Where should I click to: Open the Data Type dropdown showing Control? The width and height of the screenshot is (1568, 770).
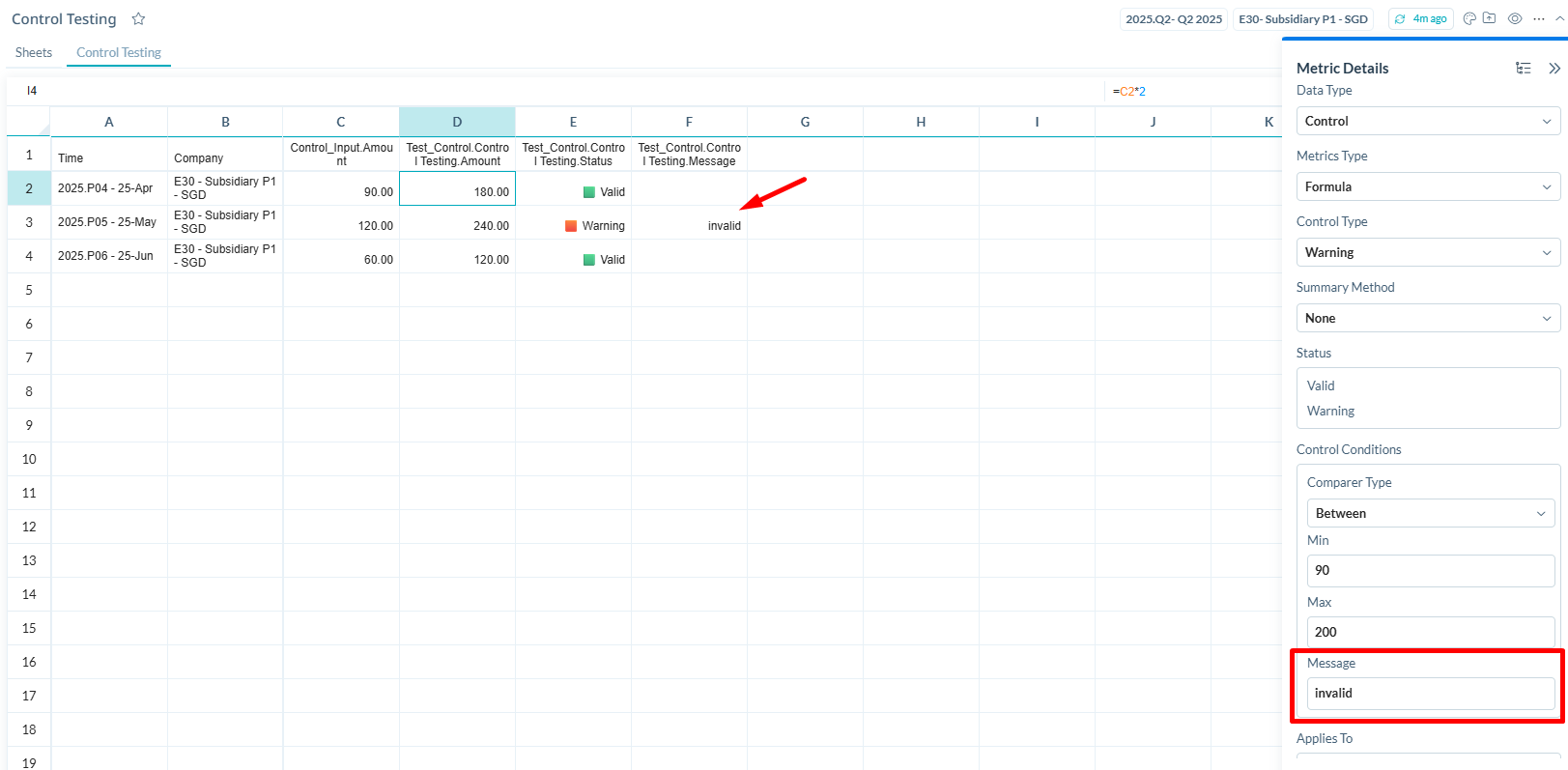(x=1427, y=121)
